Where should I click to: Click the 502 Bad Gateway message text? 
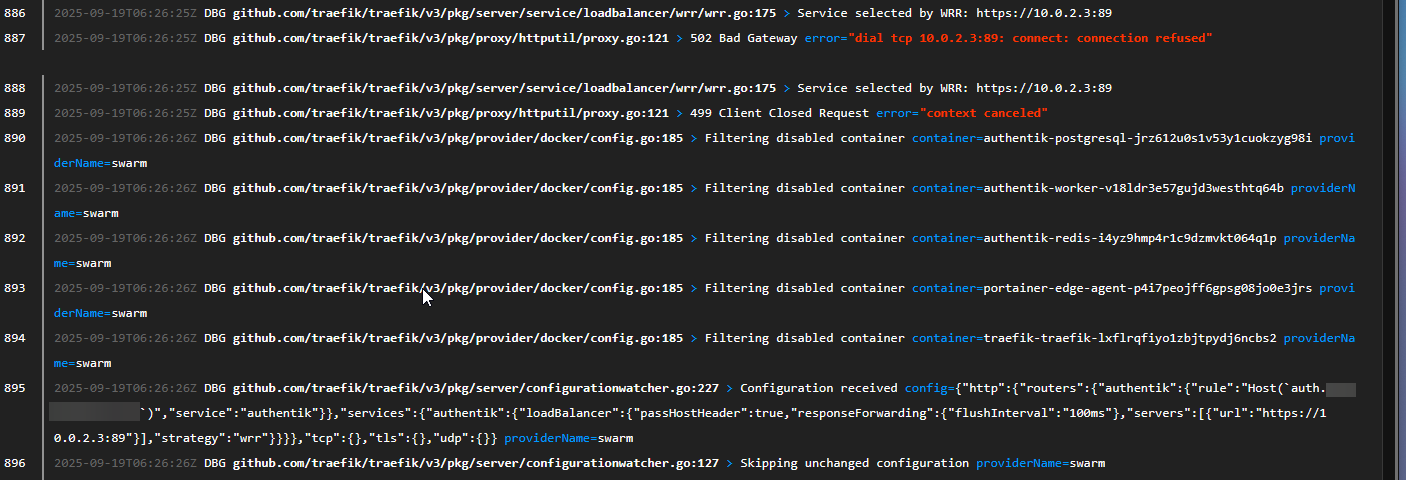pos(744,38)
